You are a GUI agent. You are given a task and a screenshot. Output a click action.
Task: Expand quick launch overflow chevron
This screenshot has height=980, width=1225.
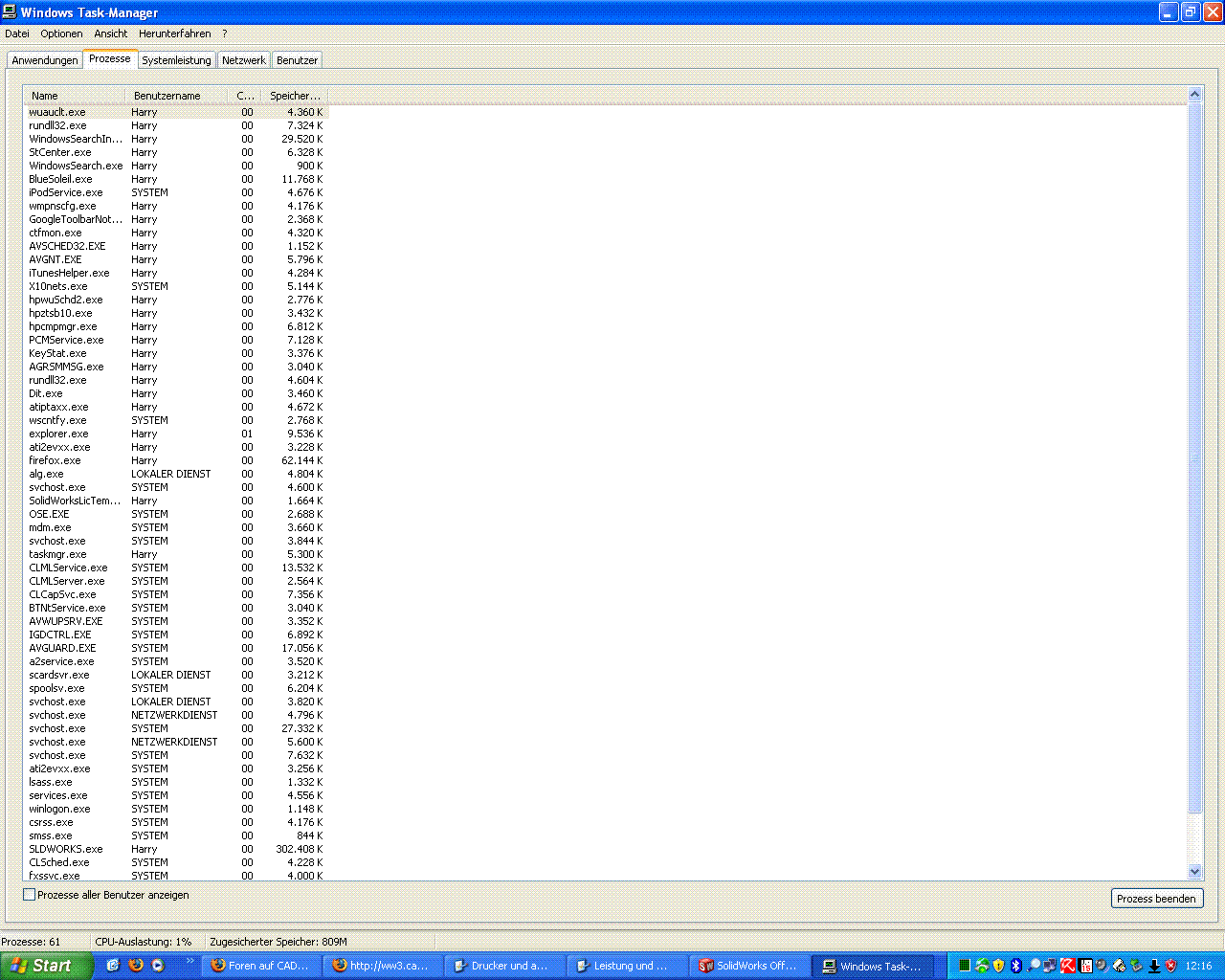[189, 961]
